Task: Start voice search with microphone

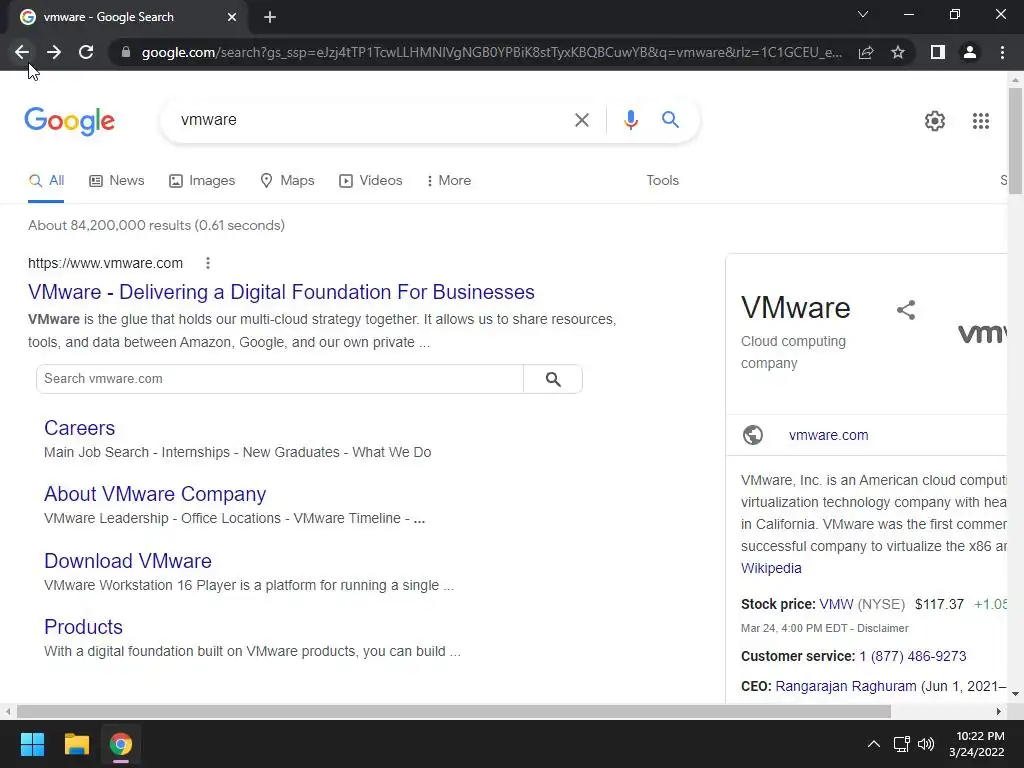Action: click(x=630, y=120)
